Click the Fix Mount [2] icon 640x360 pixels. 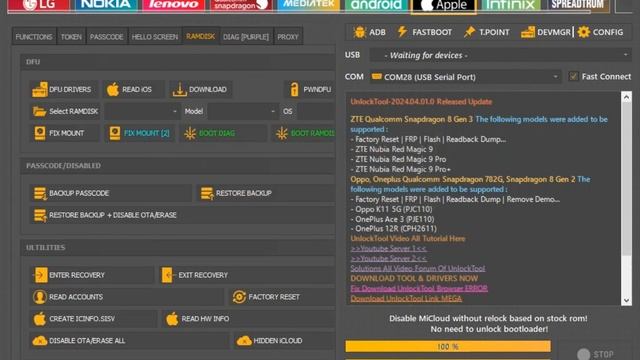tap(115, 133)
